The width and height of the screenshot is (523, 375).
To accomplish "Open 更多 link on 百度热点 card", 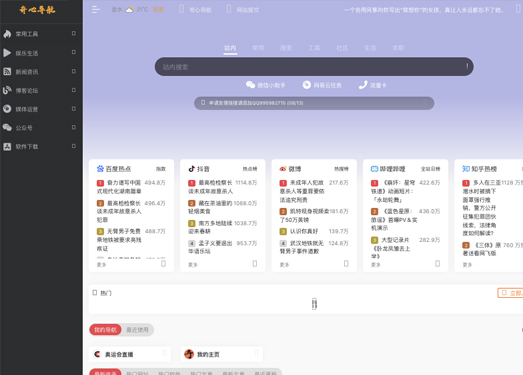I will click(101, 265).
